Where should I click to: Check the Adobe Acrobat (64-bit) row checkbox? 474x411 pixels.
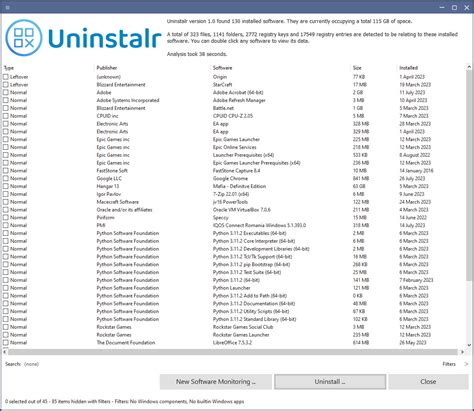[x=6, y=92]
